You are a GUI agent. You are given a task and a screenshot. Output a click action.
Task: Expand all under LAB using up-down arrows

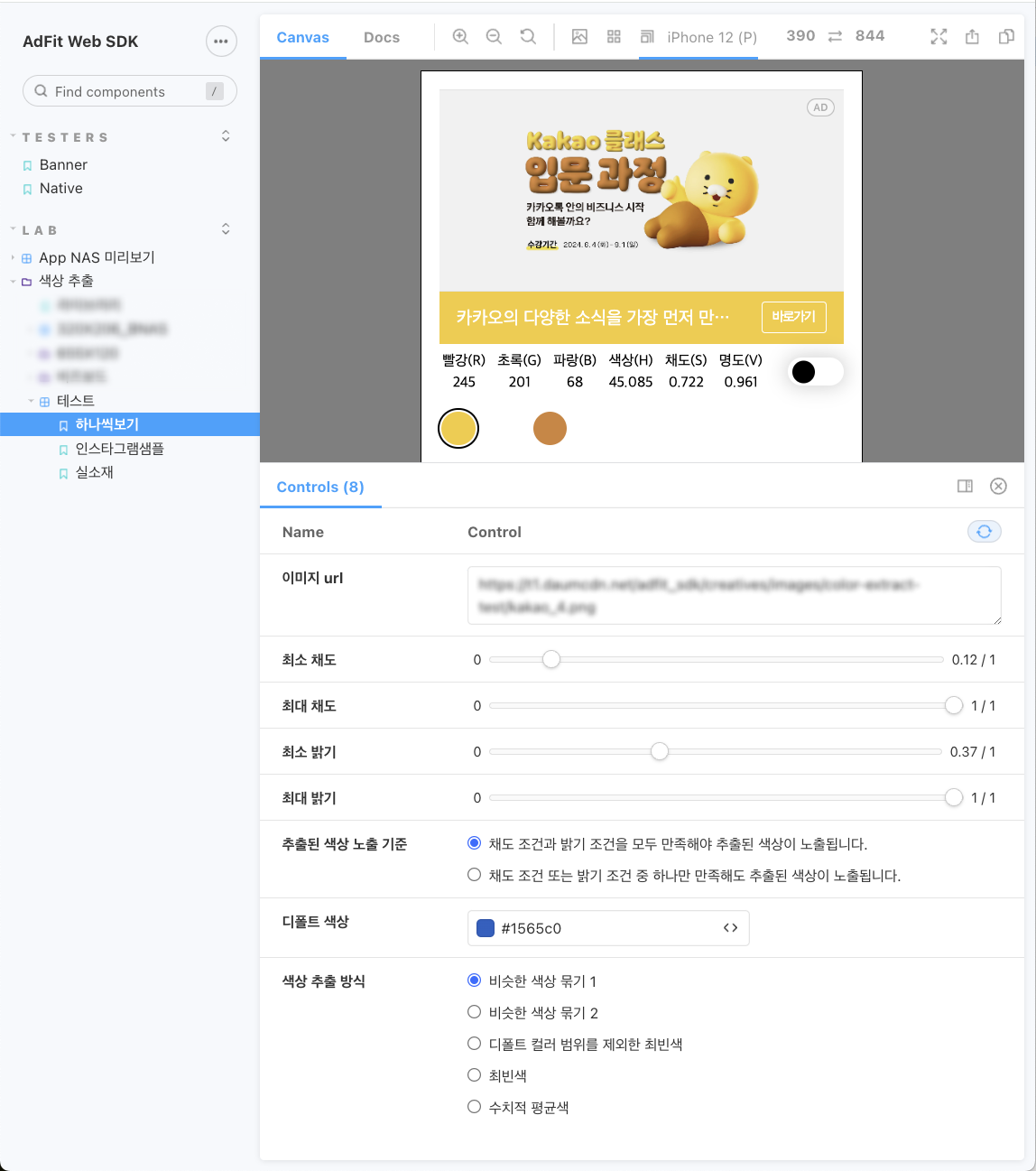click(226, 229)
